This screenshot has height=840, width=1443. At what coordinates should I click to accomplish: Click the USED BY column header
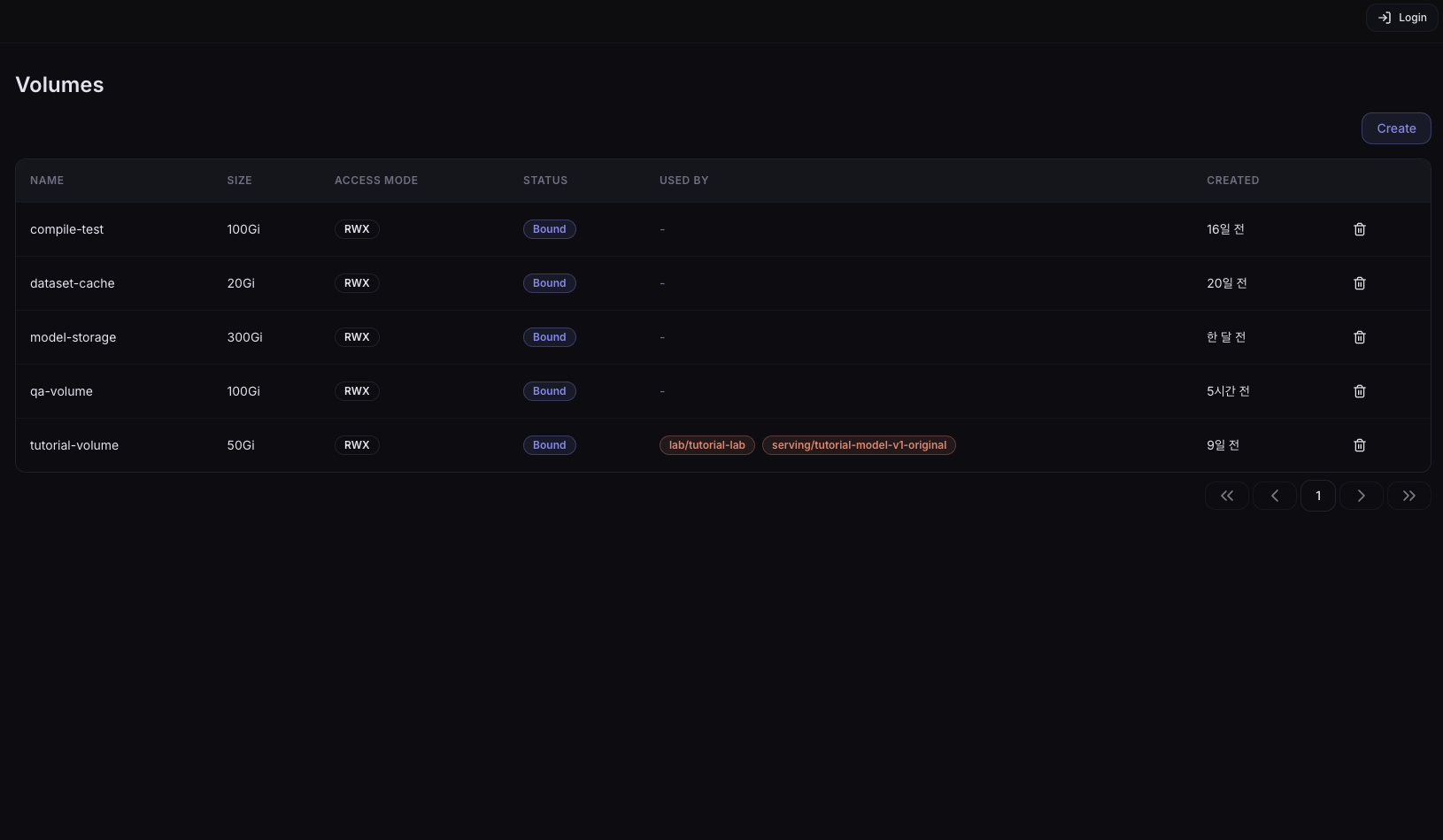[684, 181]
